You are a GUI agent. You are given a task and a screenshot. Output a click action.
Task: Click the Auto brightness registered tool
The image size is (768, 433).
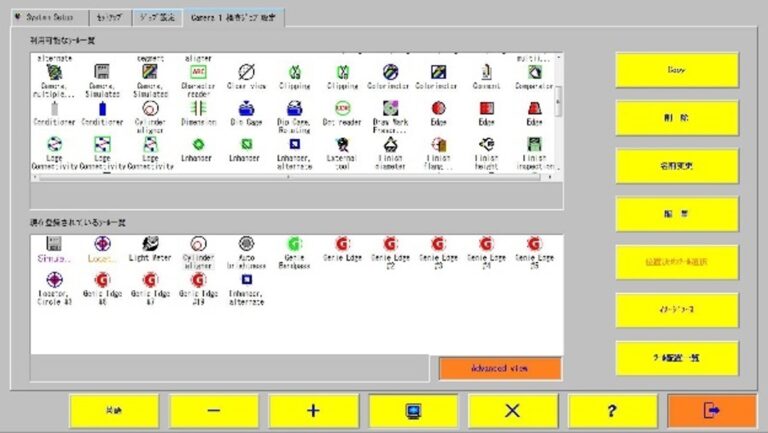[246, 244]
